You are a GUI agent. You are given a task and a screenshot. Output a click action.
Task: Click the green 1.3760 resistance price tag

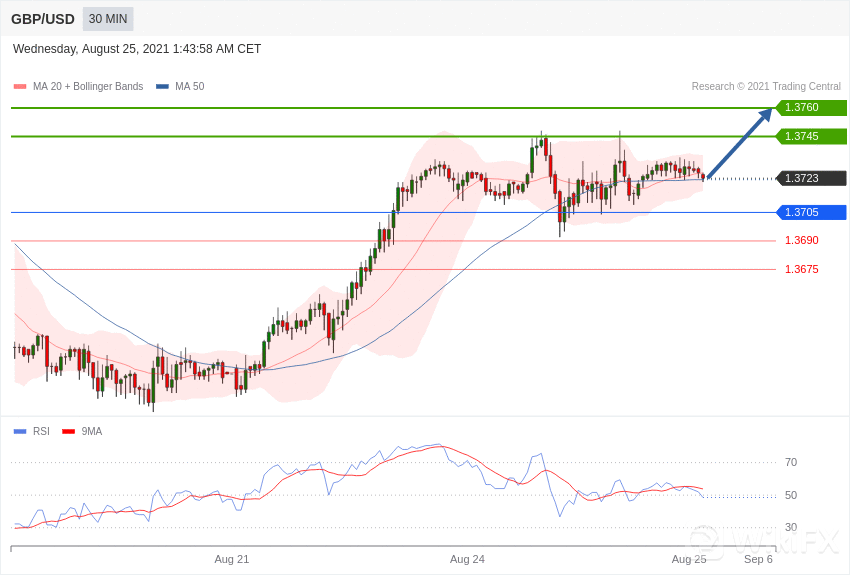click(x=810, y=108)
